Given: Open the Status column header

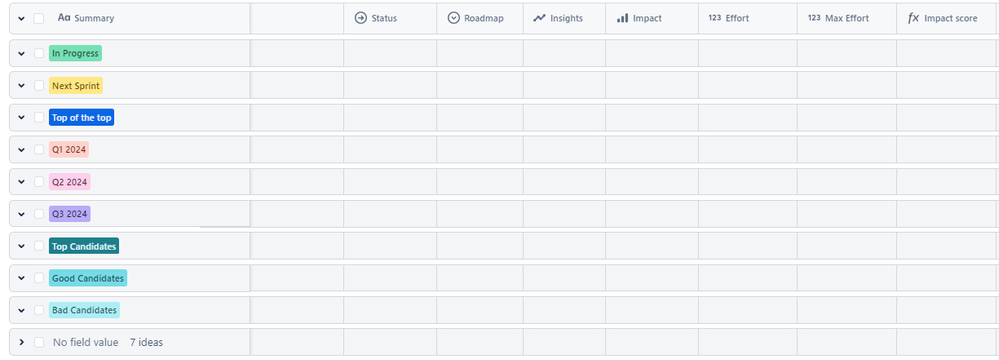Looking at the screenshot, I should [x=390, y=18].
